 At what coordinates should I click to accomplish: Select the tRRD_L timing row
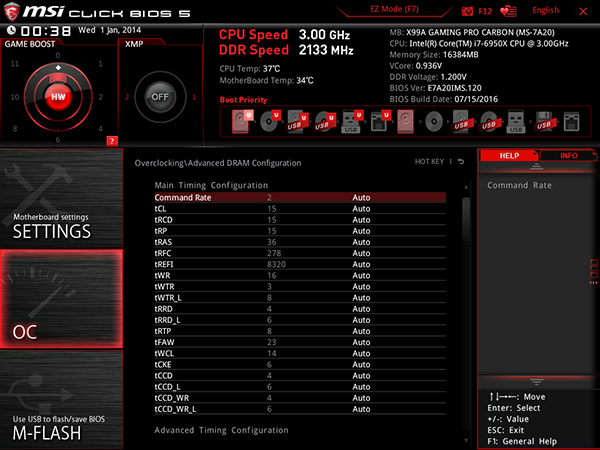click(x=300, y=320)
